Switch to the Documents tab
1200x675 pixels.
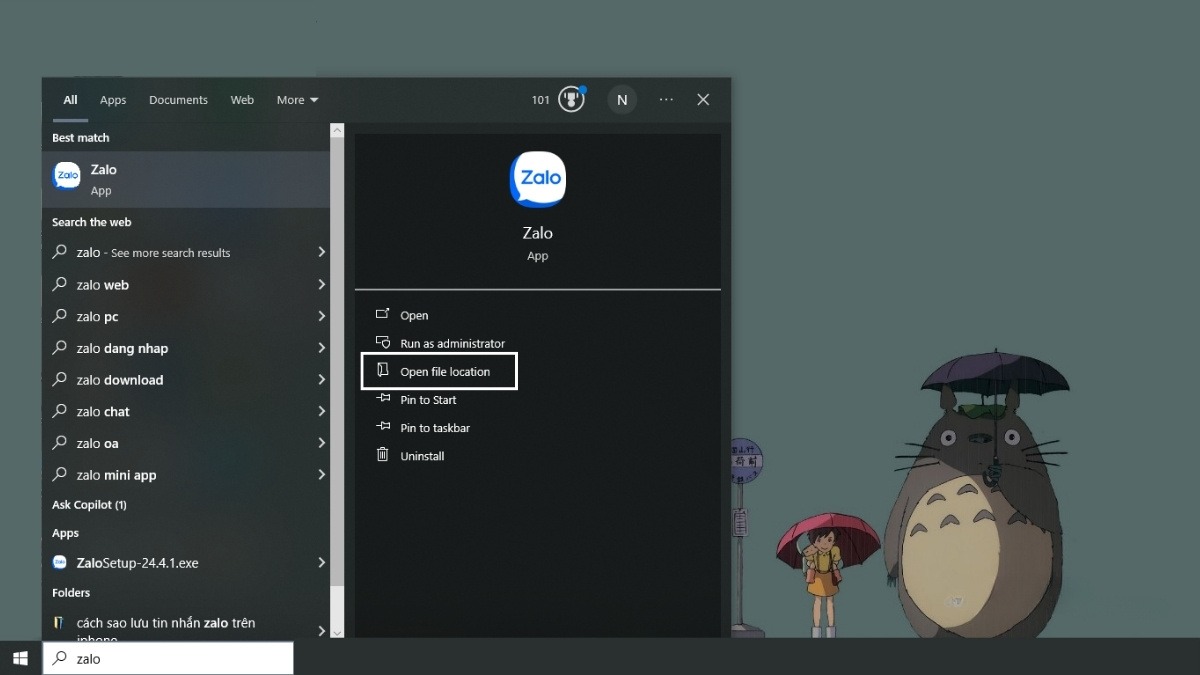(x=178, y=100)
